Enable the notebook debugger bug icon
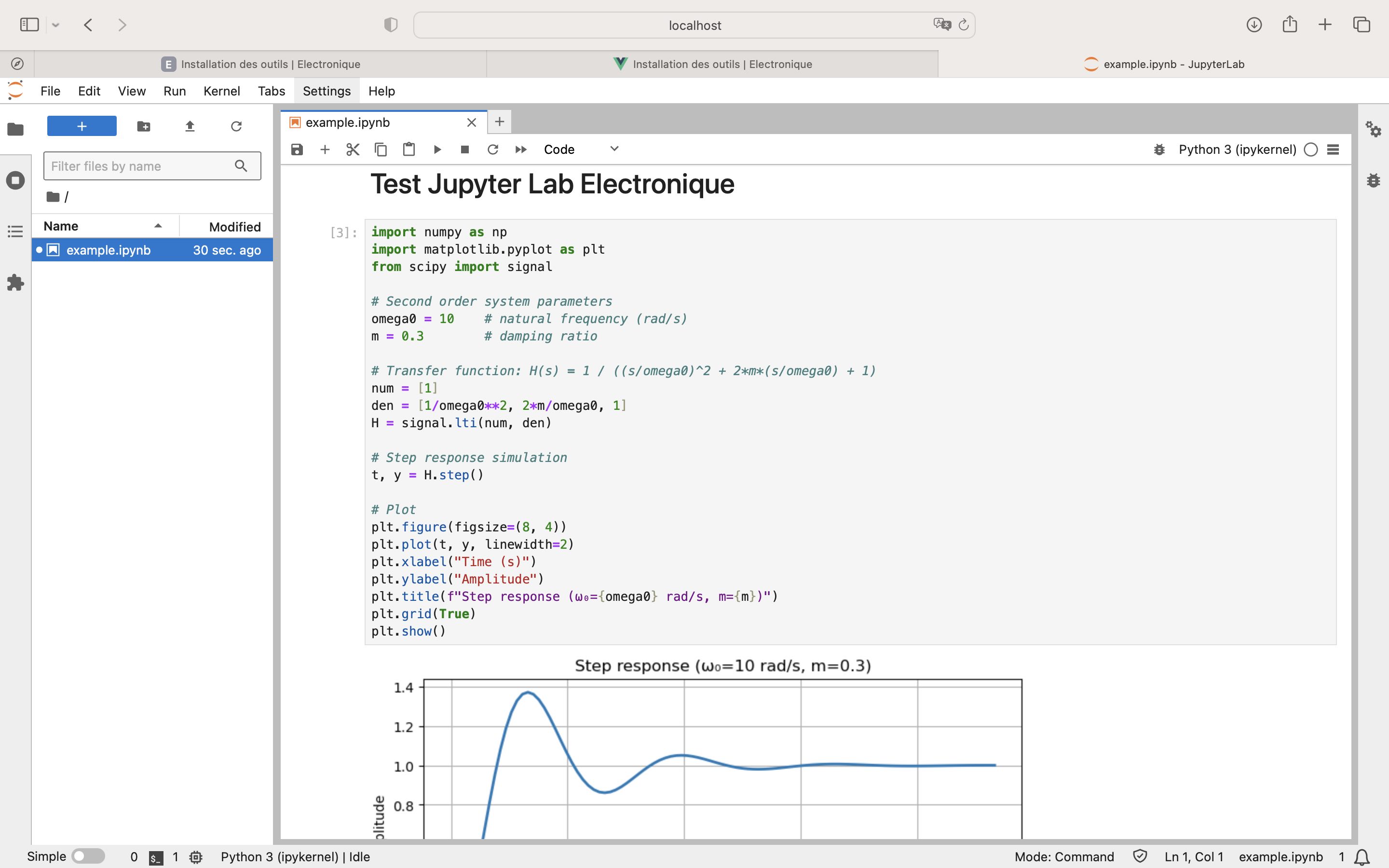 point(1159,150)
